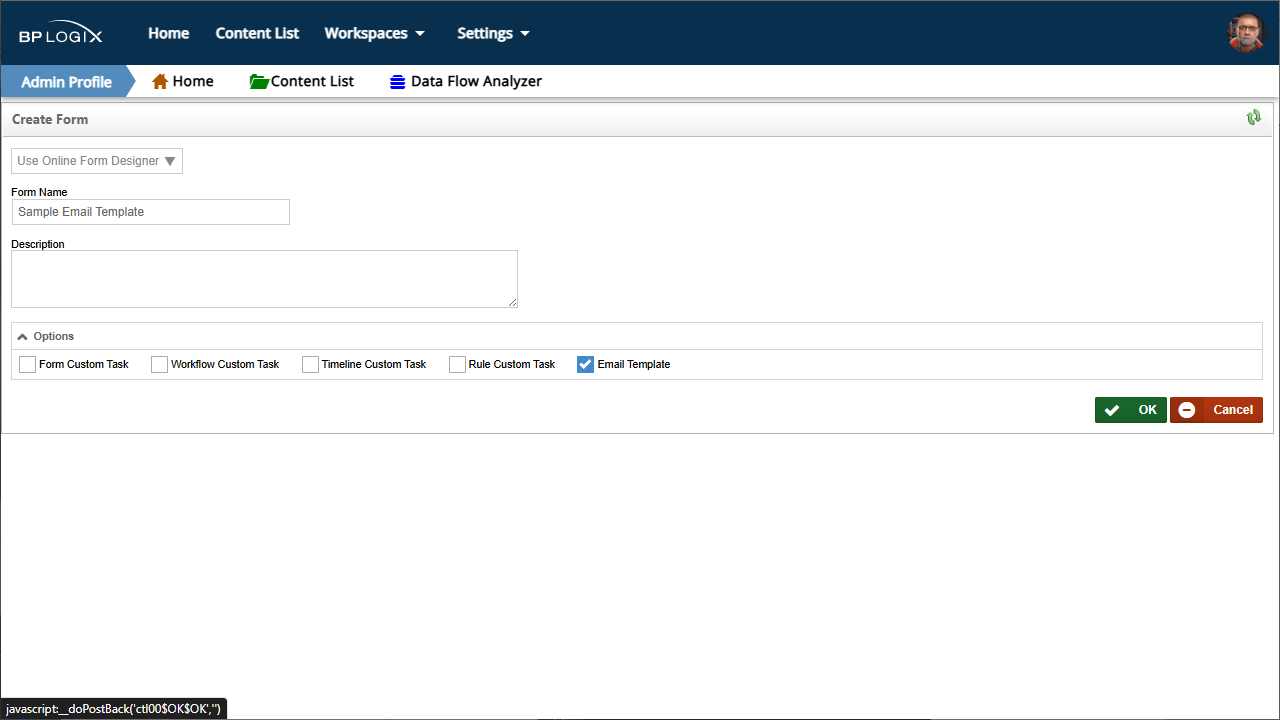Open the Use Online Form Designer dropdown
Screen dimensions: 1280x720
click(x=97, y=161)
